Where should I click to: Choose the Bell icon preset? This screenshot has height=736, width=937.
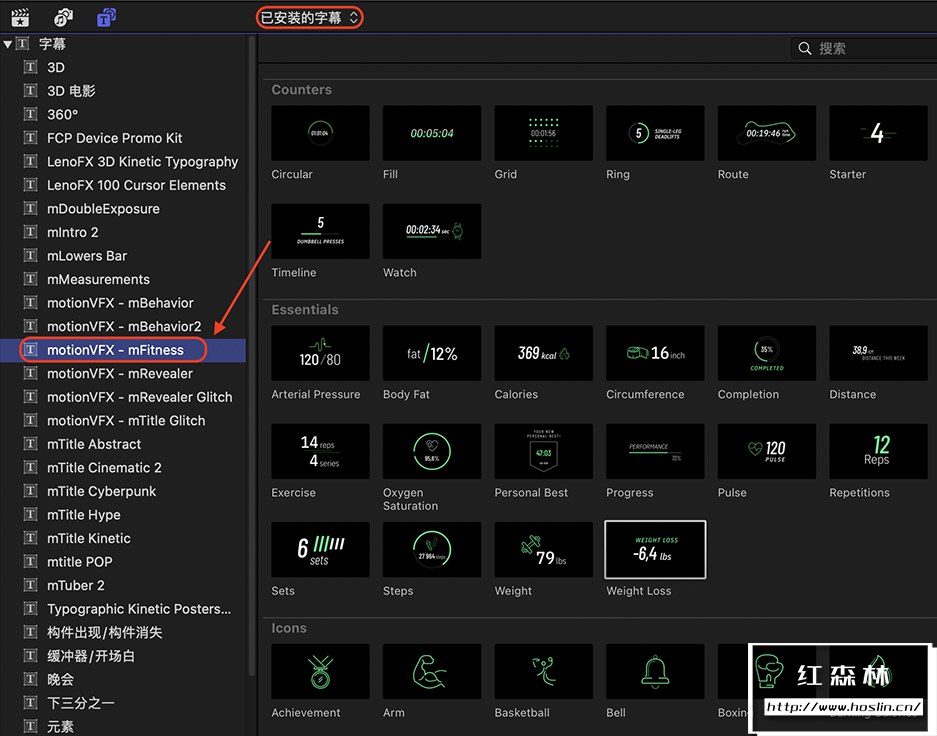[x=655, y=671]
